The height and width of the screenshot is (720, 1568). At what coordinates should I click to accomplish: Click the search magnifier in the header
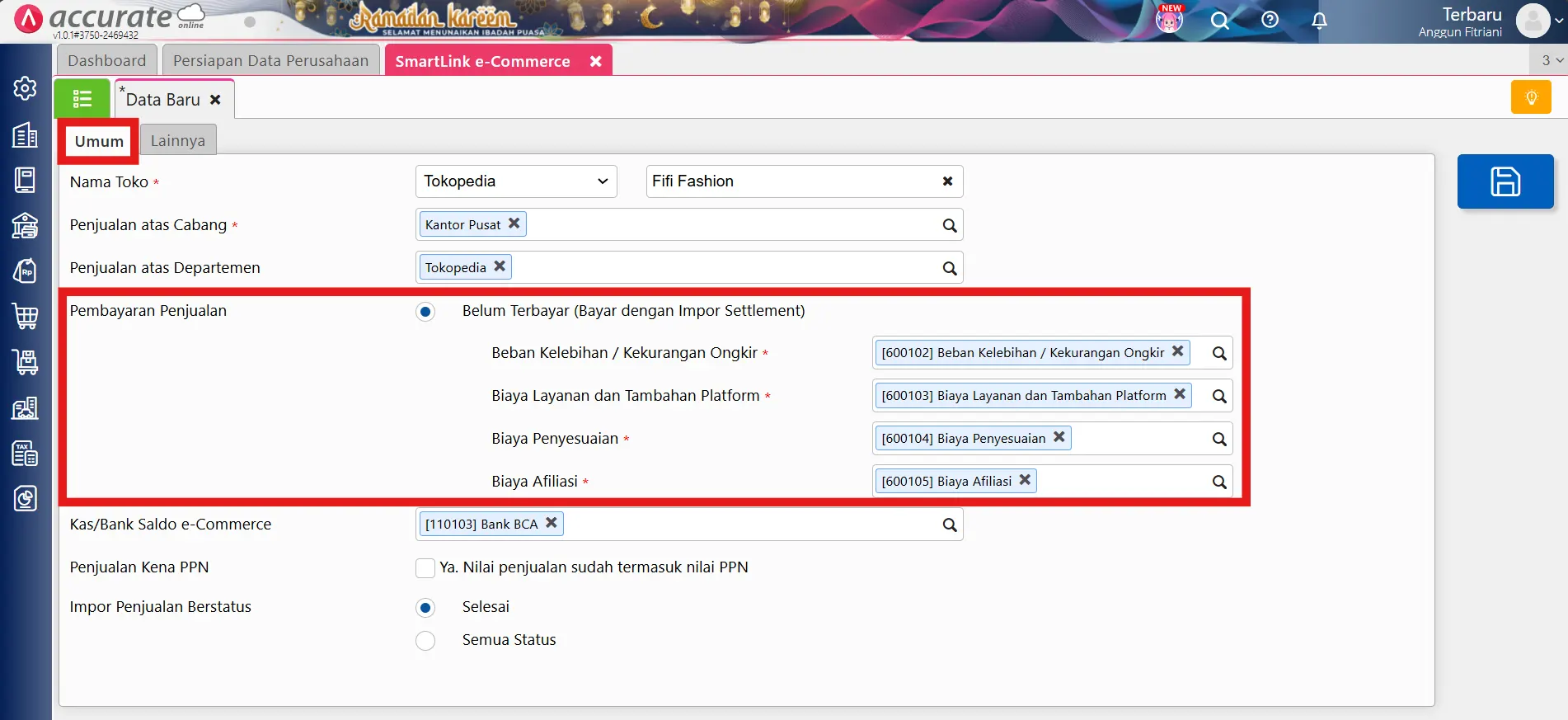tap(1219, 21)
